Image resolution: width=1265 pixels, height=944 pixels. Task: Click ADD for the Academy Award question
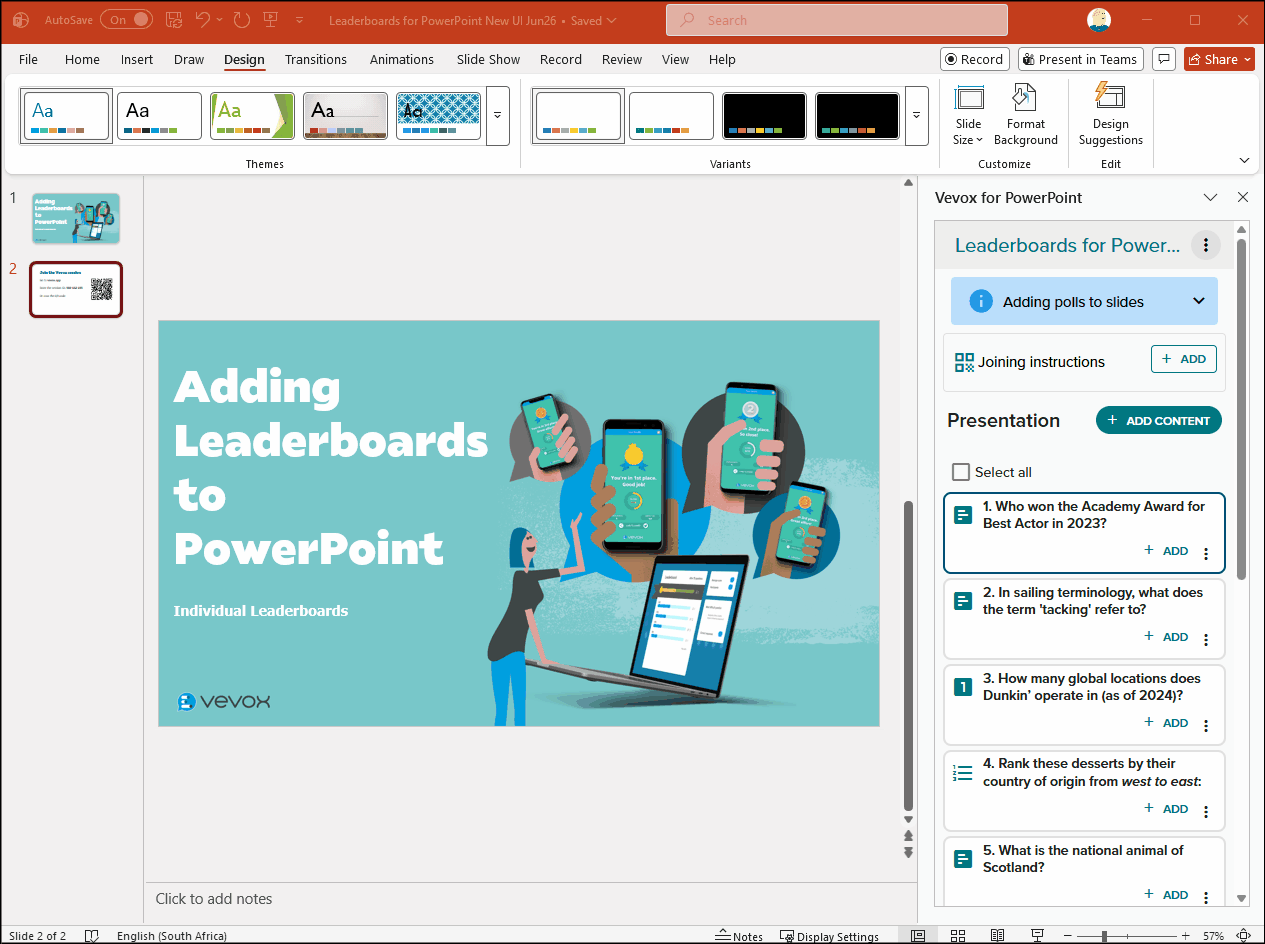[x=1166, y=551]
